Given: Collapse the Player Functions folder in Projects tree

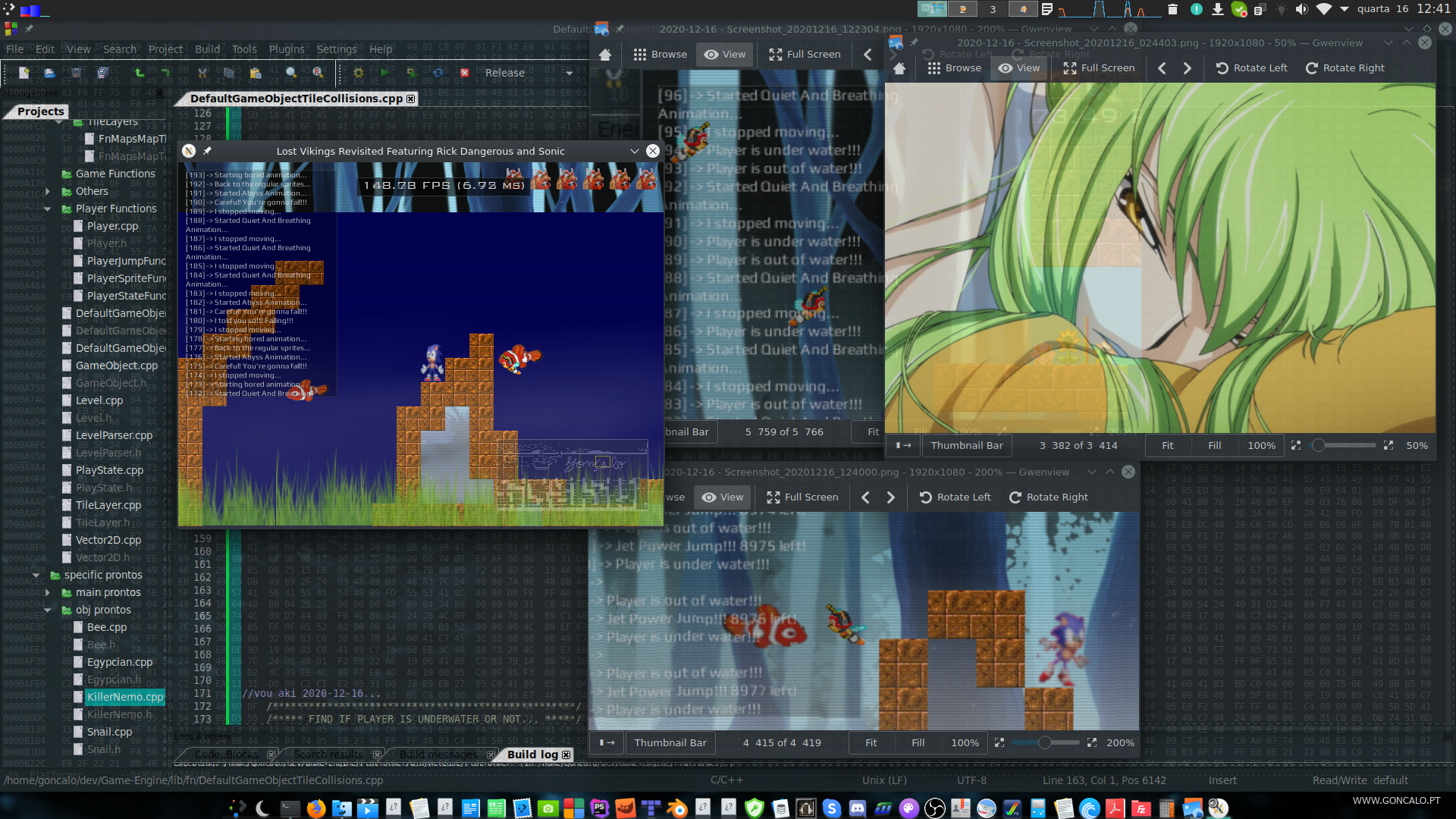Looking at the screenshot, I should coord(48,209).
